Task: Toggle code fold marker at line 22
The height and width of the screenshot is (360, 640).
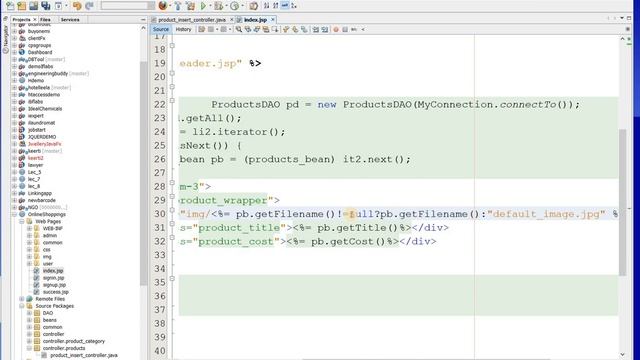Action: click(x=172, y=100)
